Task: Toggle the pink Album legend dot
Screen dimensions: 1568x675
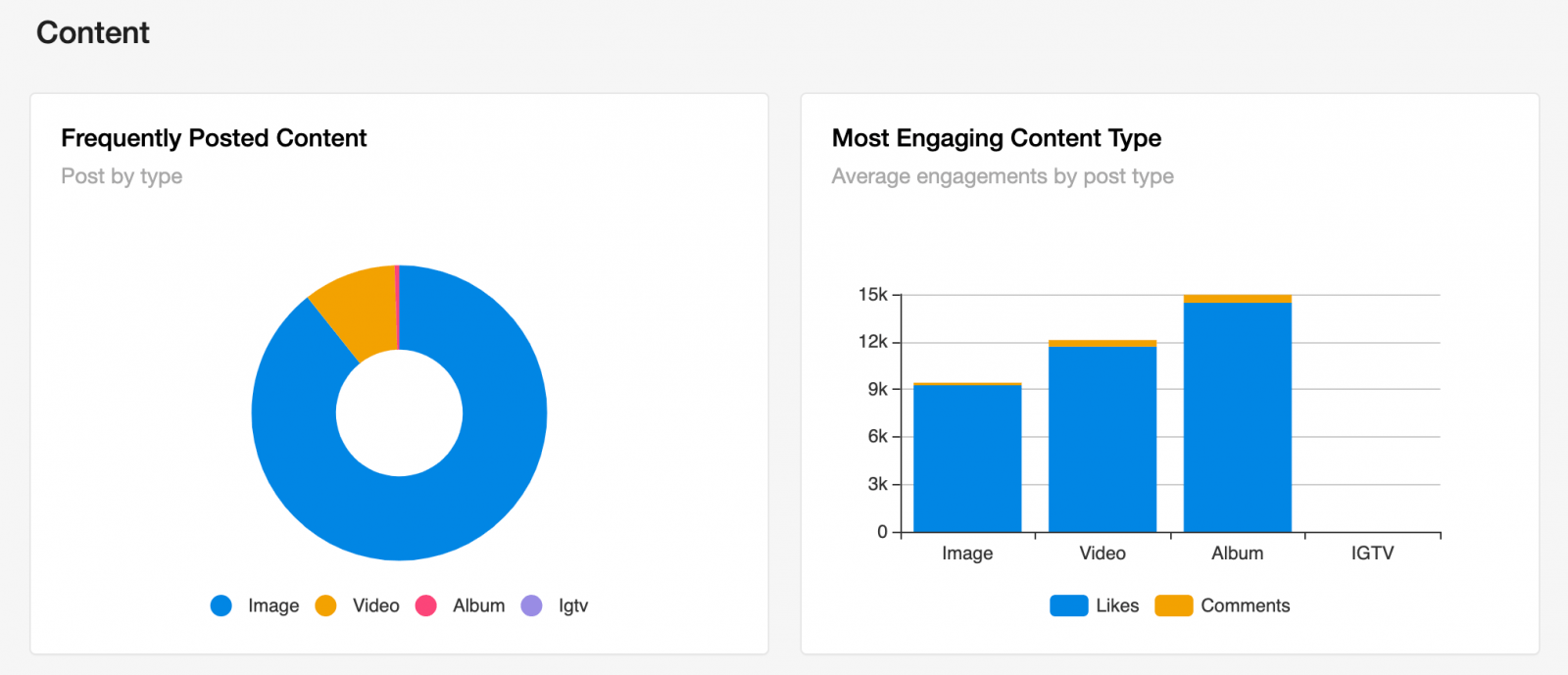Action: [x=425, y=605]
